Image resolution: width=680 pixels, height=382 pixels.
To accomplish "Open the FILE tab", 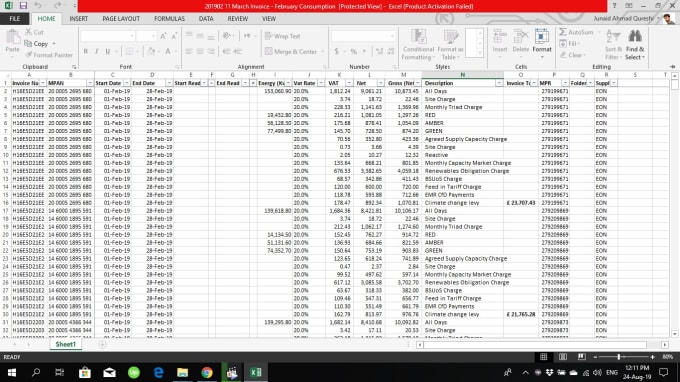I will coord(15,19).
